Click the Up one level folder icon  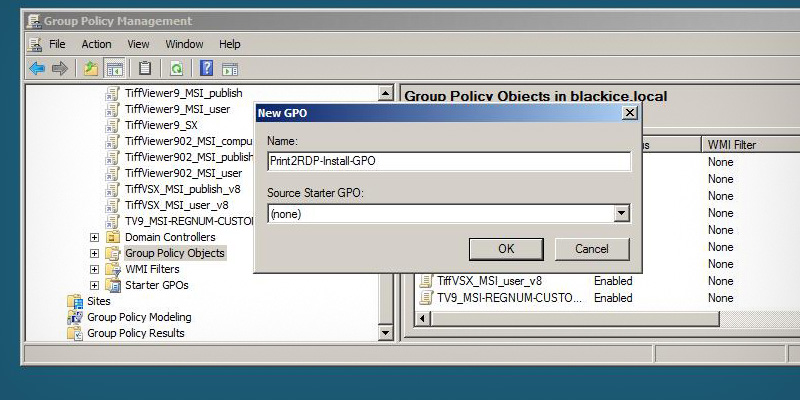91,69
